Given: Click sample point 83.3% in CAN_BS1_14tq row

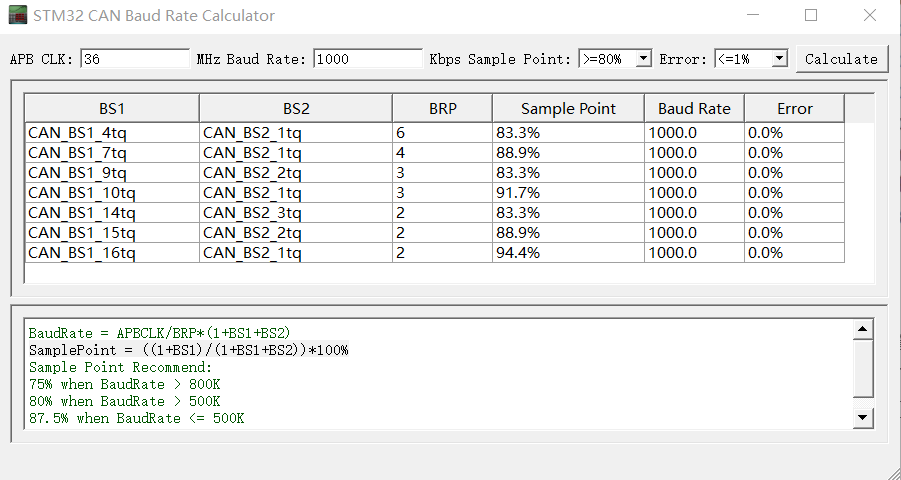Looking at the screenshot, I should click(568, 213).
